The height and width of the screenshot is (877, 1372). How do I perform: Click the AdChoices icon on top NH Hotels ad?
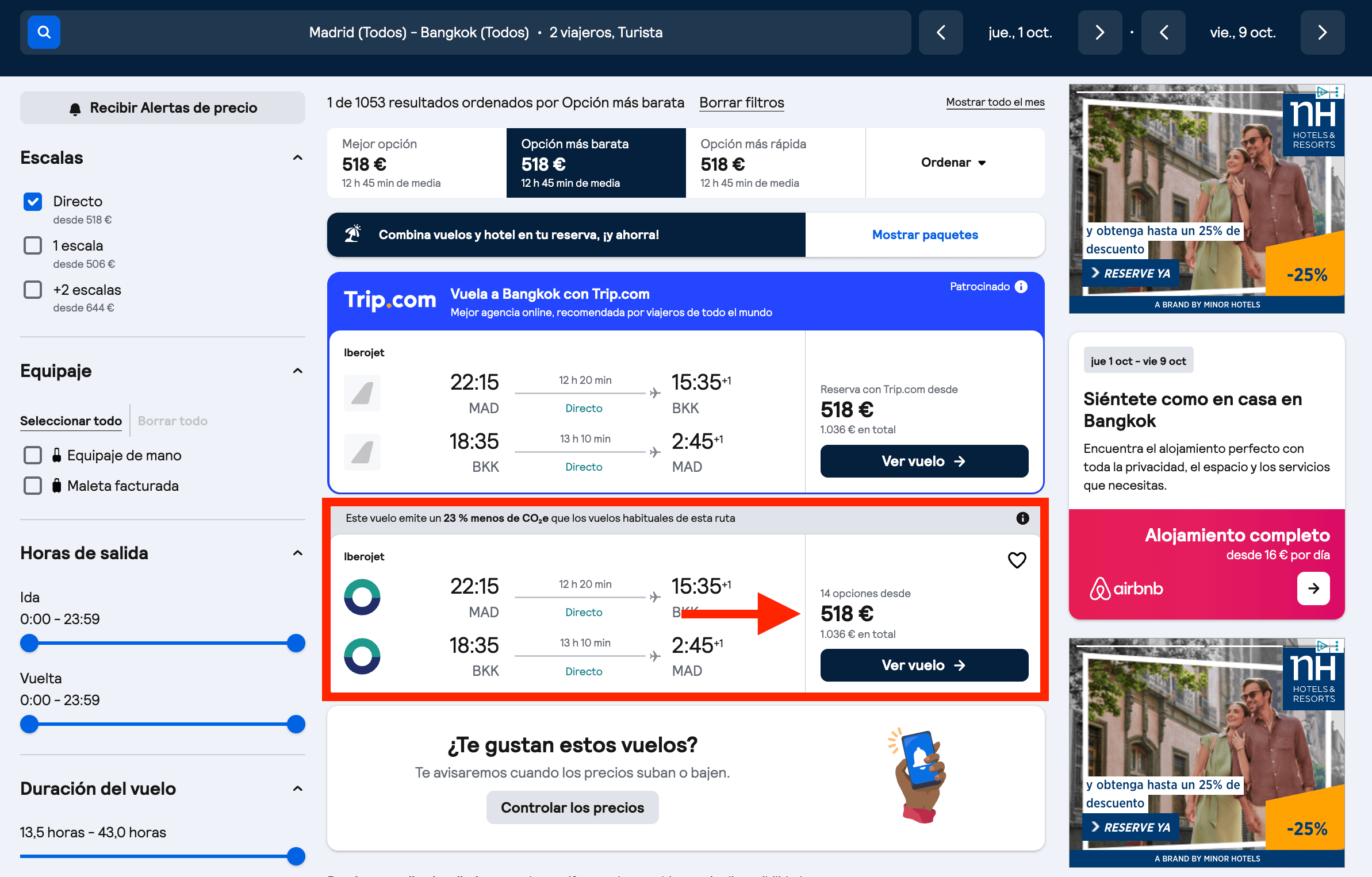click(x=1322, y=91)
